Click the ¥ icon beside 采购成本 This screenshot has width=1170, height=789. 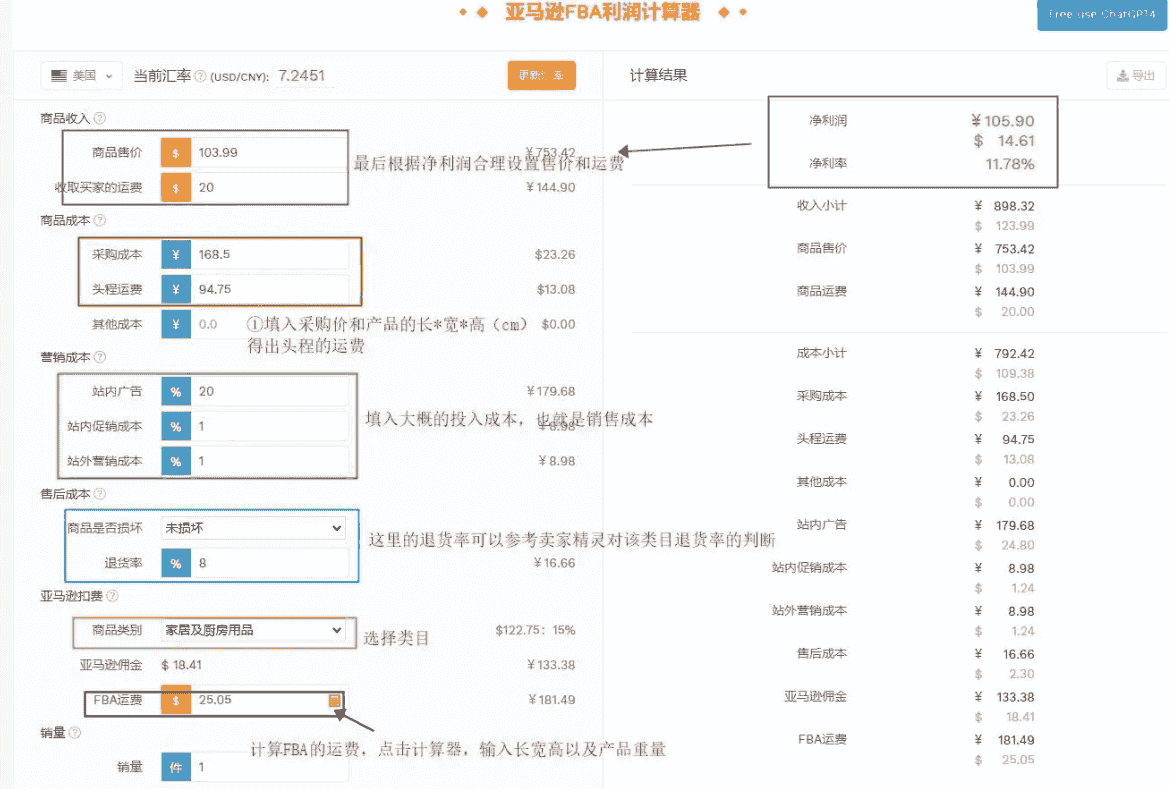[175, 254]
